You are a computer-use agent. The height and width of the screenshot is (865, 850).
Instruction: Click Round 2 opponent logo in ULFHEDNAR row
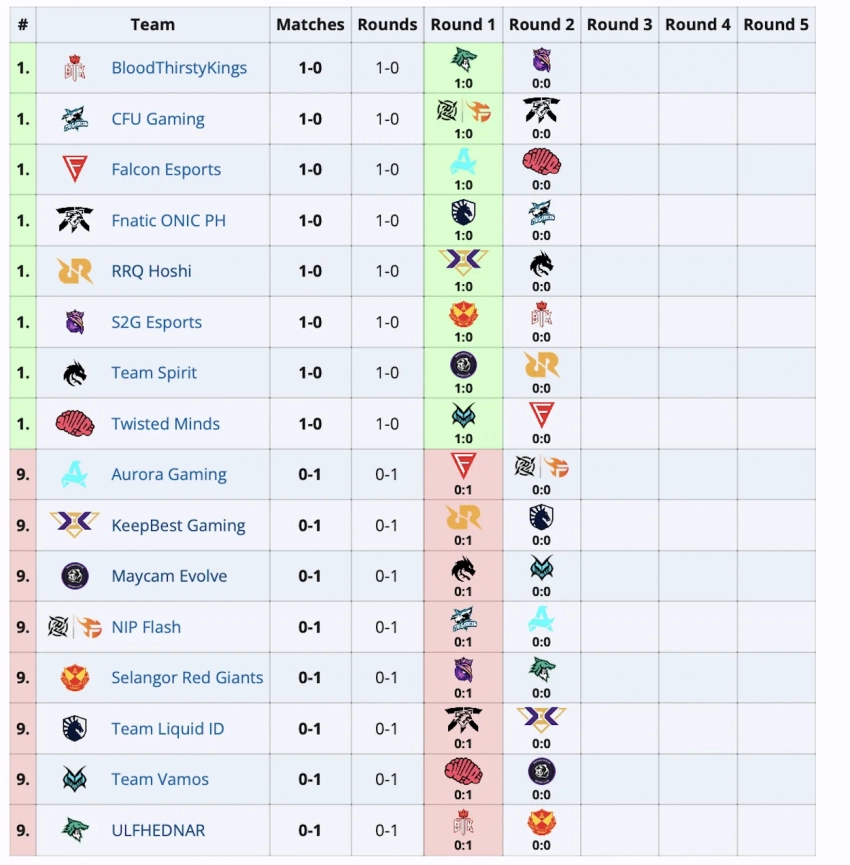[x=541, y=822]
